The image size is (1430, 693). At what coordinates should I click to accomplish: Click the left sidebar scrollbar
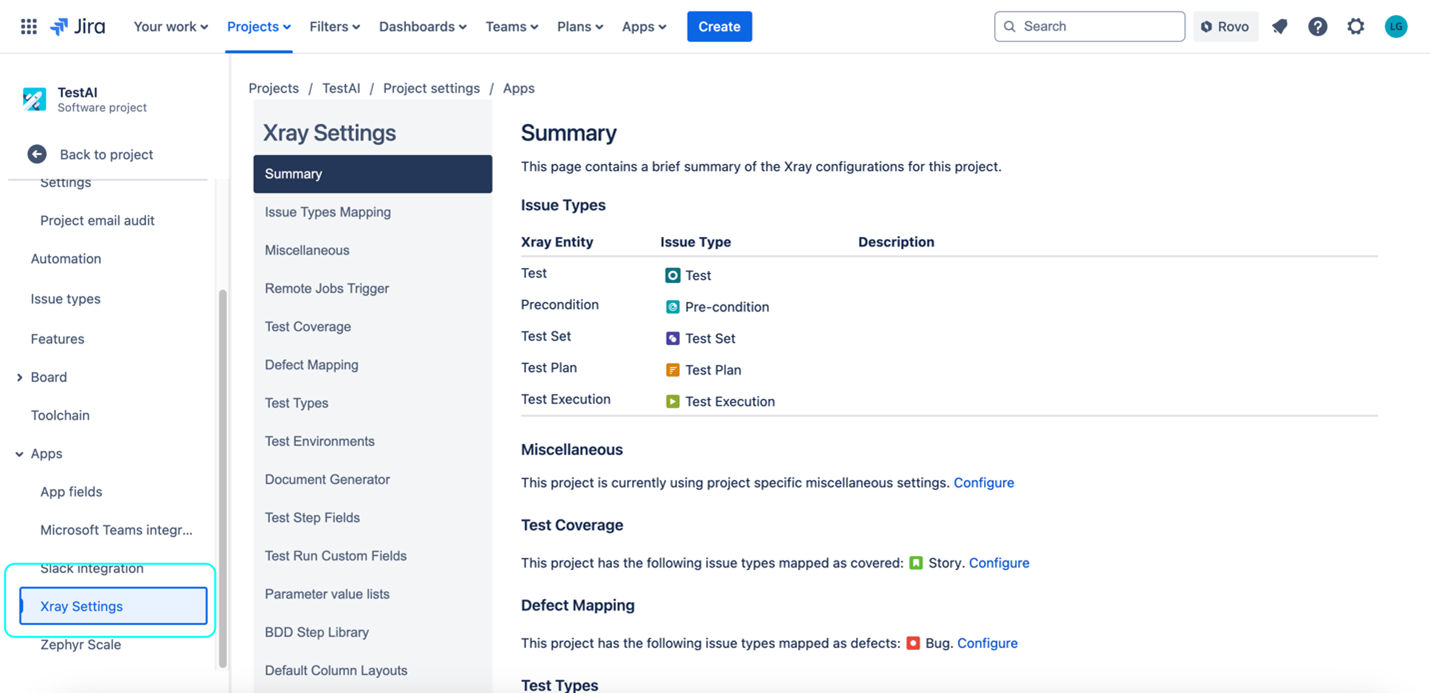pos(222,479)
